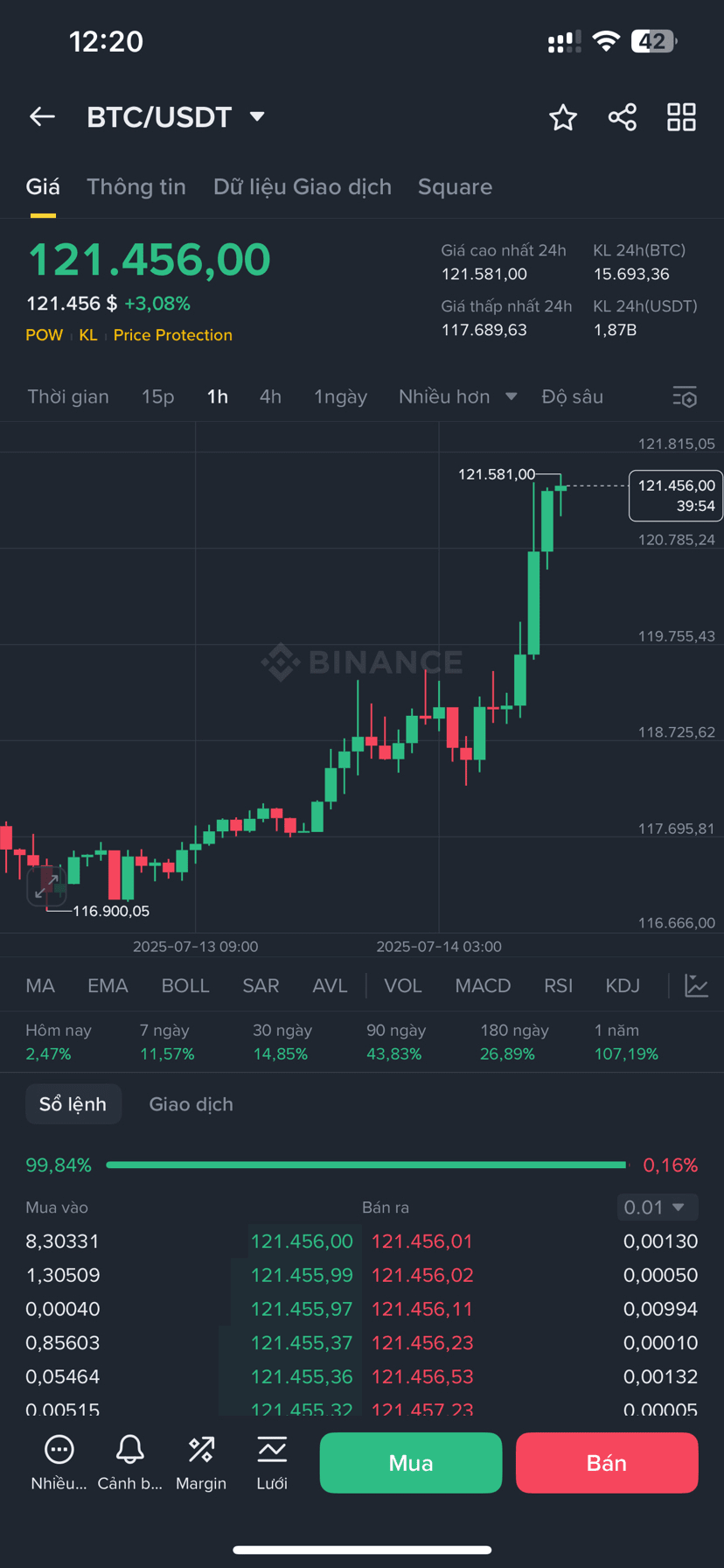This screenshot has height=1568, width=724.
Task: Tap the Hôm nay 2,47% performance
Action: click(59, 1042)
